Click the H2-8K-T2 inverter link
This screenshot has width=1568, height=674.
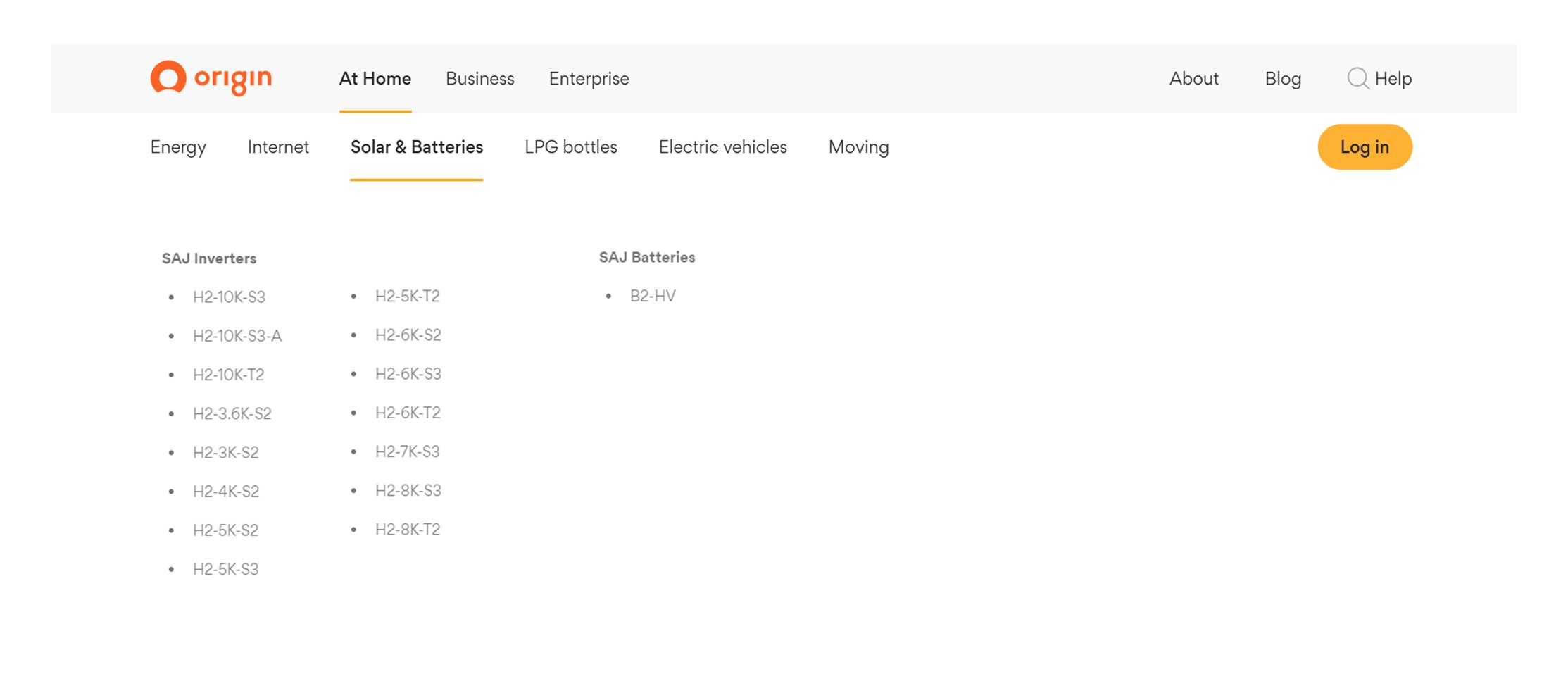coord(407,529)
